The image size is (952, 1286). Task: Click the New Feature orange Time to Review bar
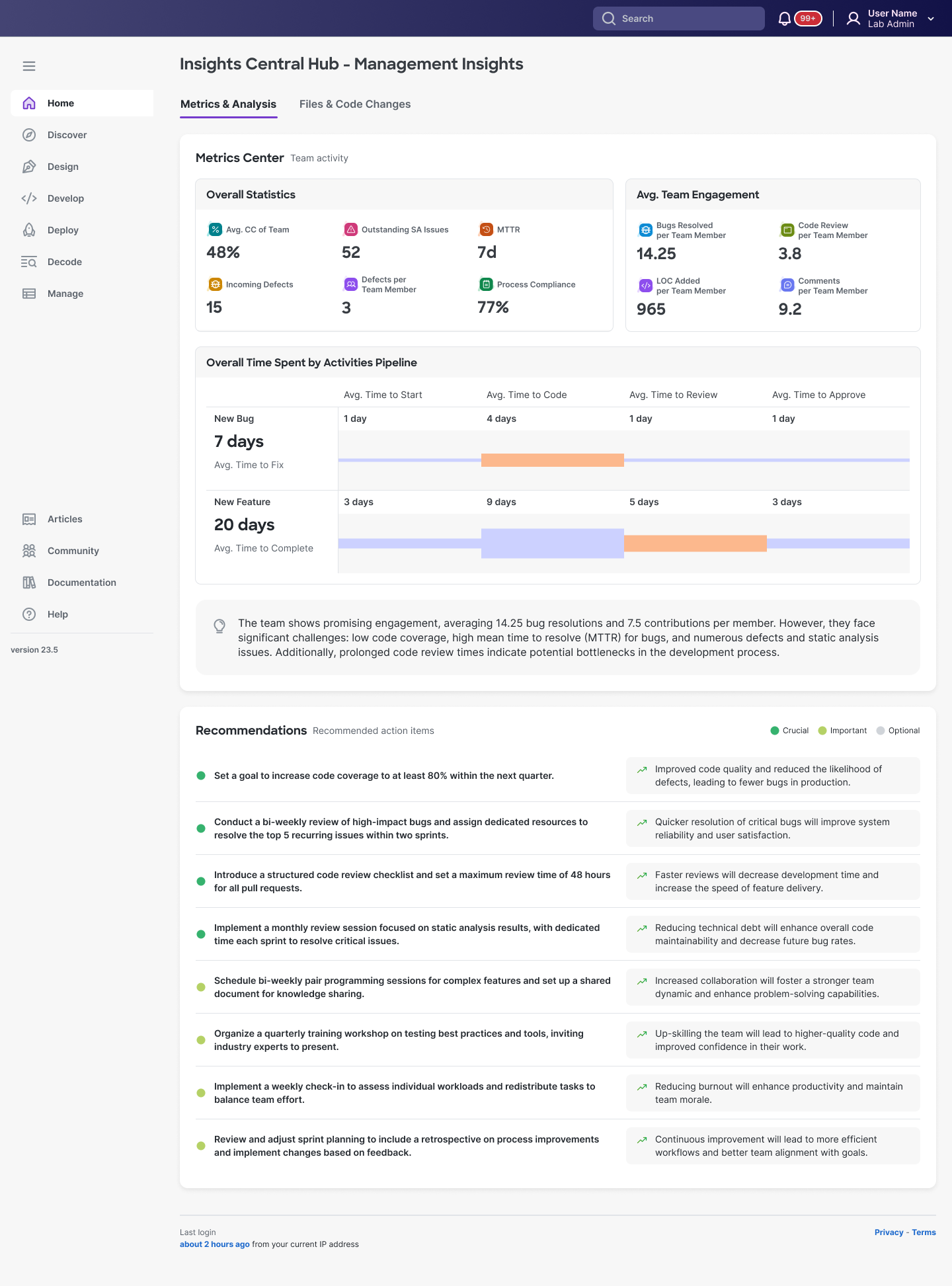pos(695,543)
